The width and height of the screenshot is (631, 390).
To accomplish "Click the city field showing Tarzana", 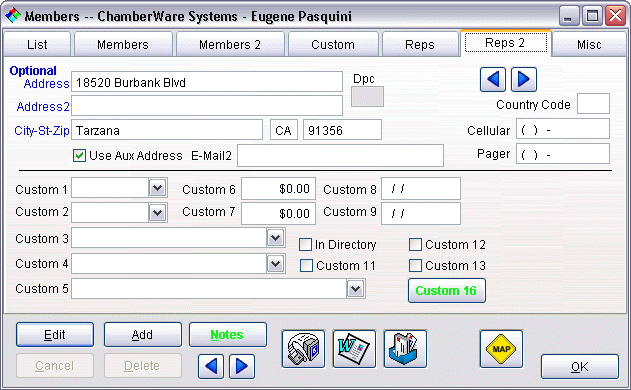I will point(167,130).
